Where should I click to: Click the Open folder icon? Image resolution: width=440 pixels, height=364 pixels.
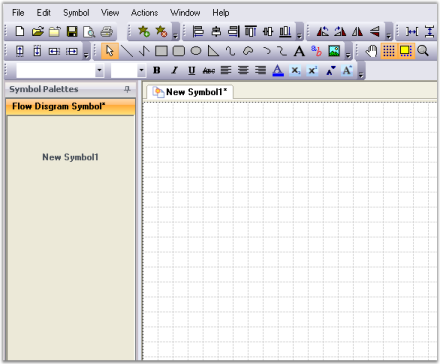[x=38, y=32]
